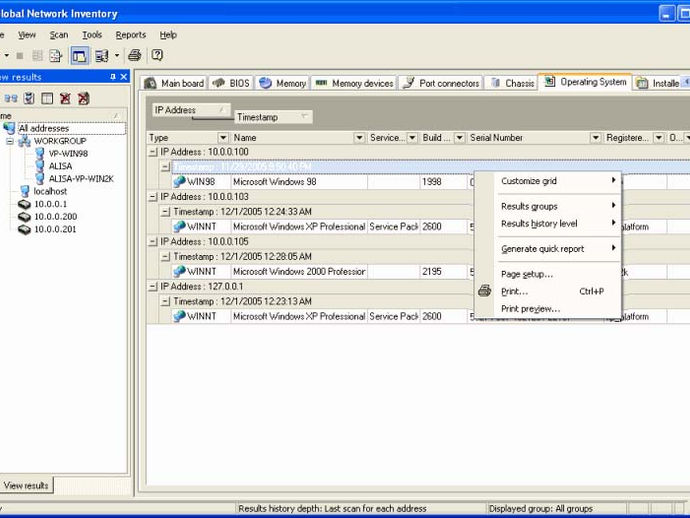Image resolution: width=690 pixels, height=518 pixels.
Task: Toggle the View results pane toolbar button
Action: 80,56
